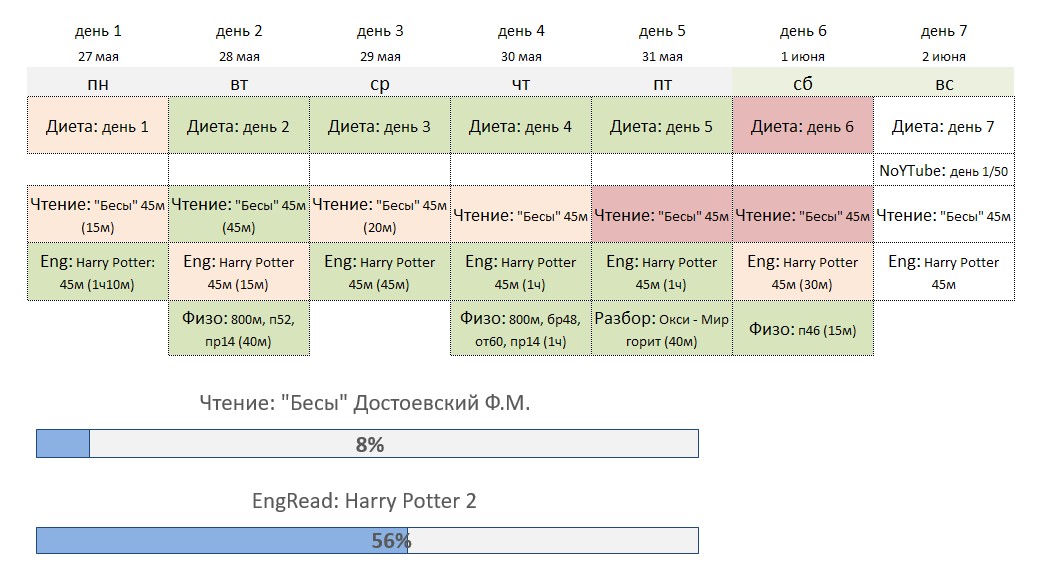Click Monday's Чтение "Бесы" (15м) cell
Screen dimensions: 1038x581
coord(98,215)
